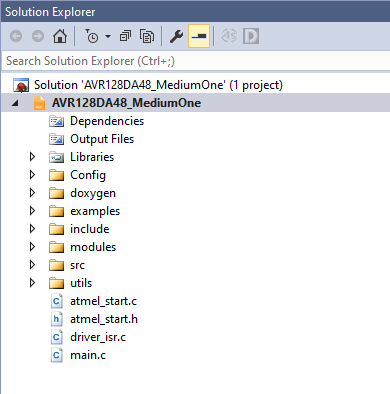
Task: Expand the doxygen folder
Action: pos(32,193)
